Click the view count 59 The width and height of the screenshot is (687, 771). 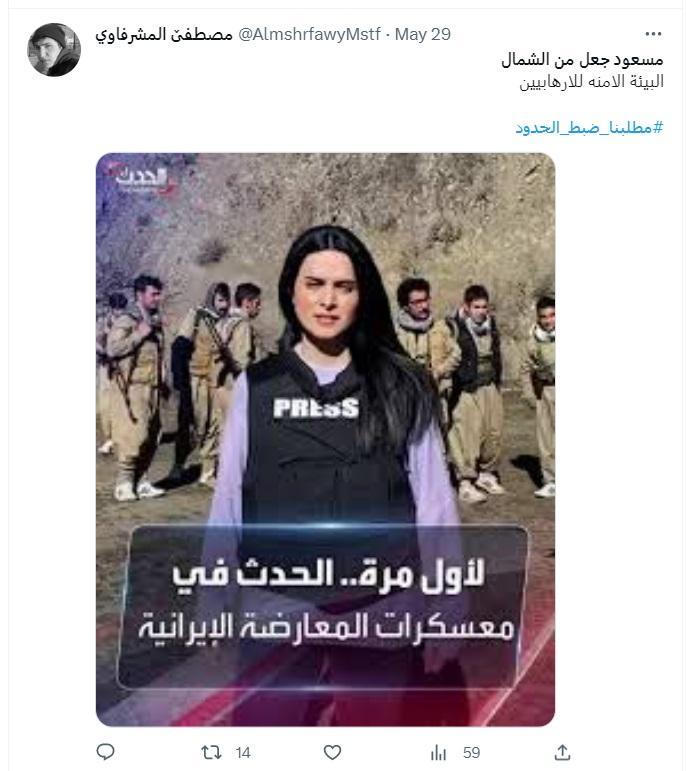471,753
